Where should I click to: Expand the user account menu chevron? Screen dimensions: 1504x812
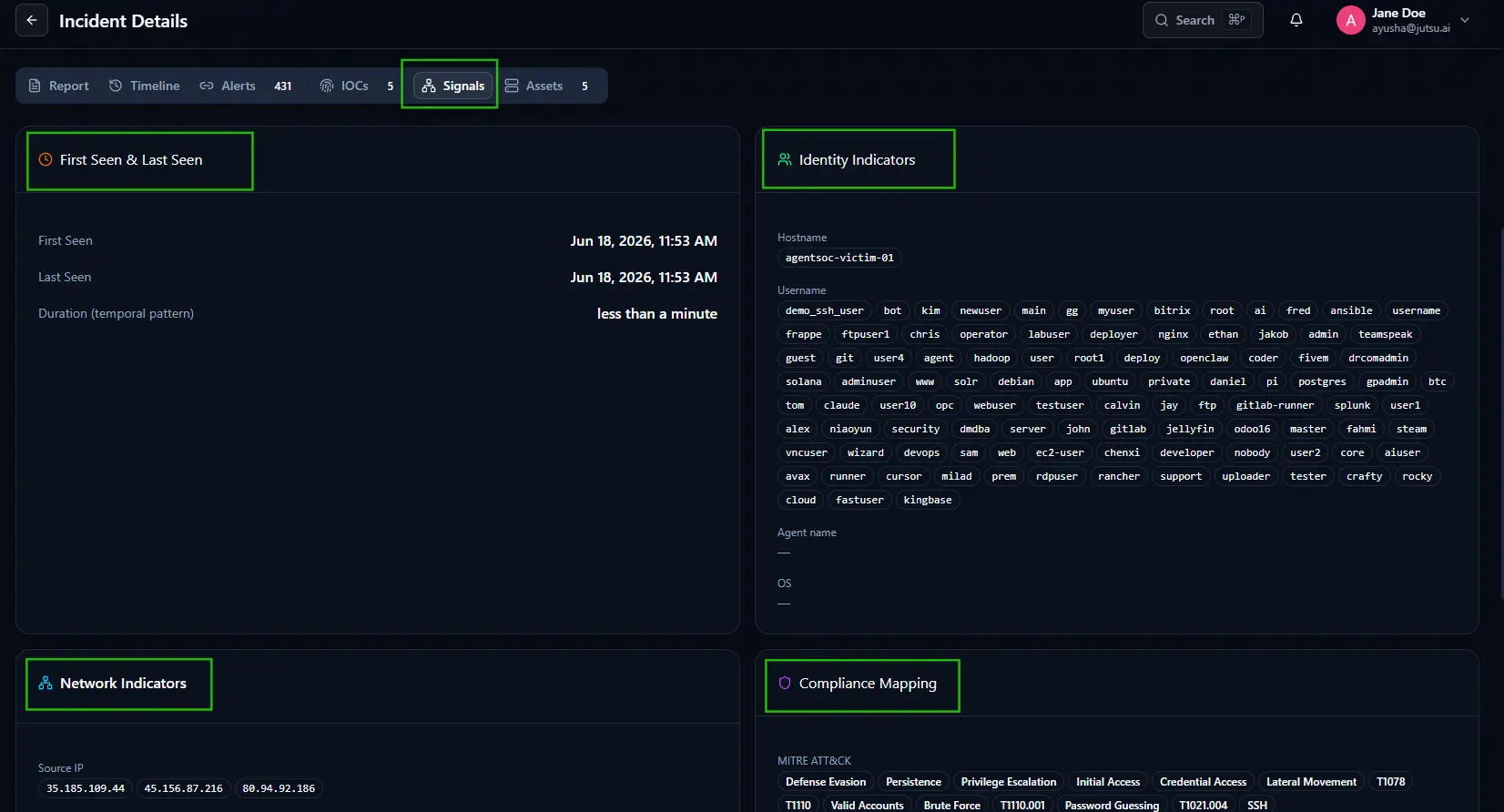click(1465, 20)
